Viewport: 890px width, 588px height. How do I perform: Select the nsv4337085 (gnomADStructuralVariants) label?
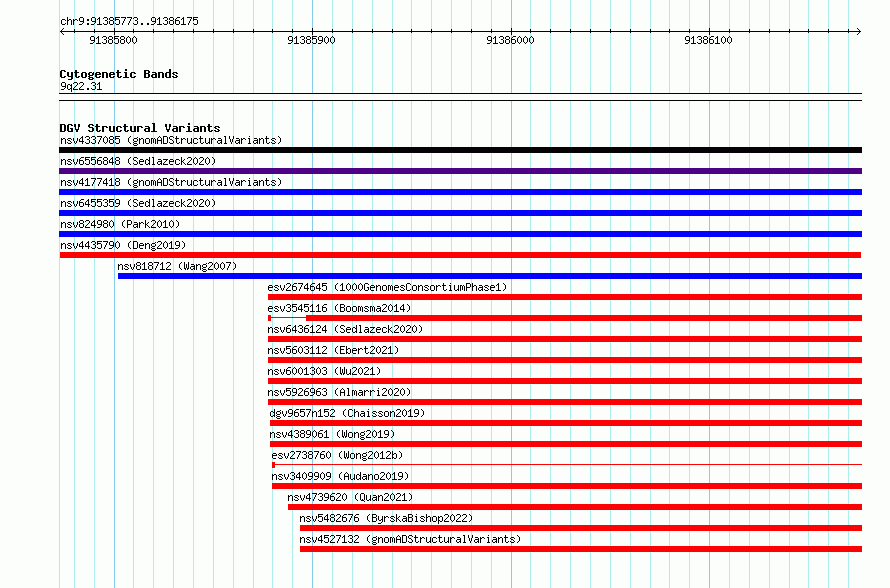pos(171,140)
